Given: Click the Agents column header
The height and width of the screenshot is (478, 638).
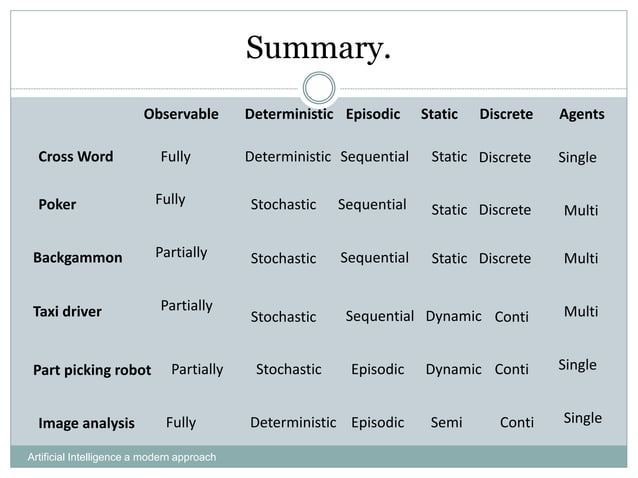Looking at the screenshot, I should 581,114.
